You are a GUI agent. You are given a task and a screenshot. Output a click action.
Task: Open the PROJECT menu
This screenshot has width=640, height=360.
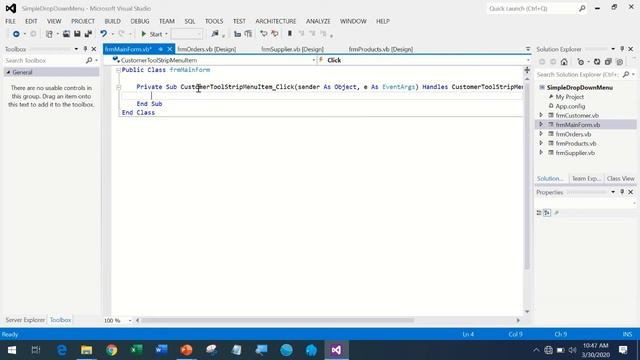point(83,21)
